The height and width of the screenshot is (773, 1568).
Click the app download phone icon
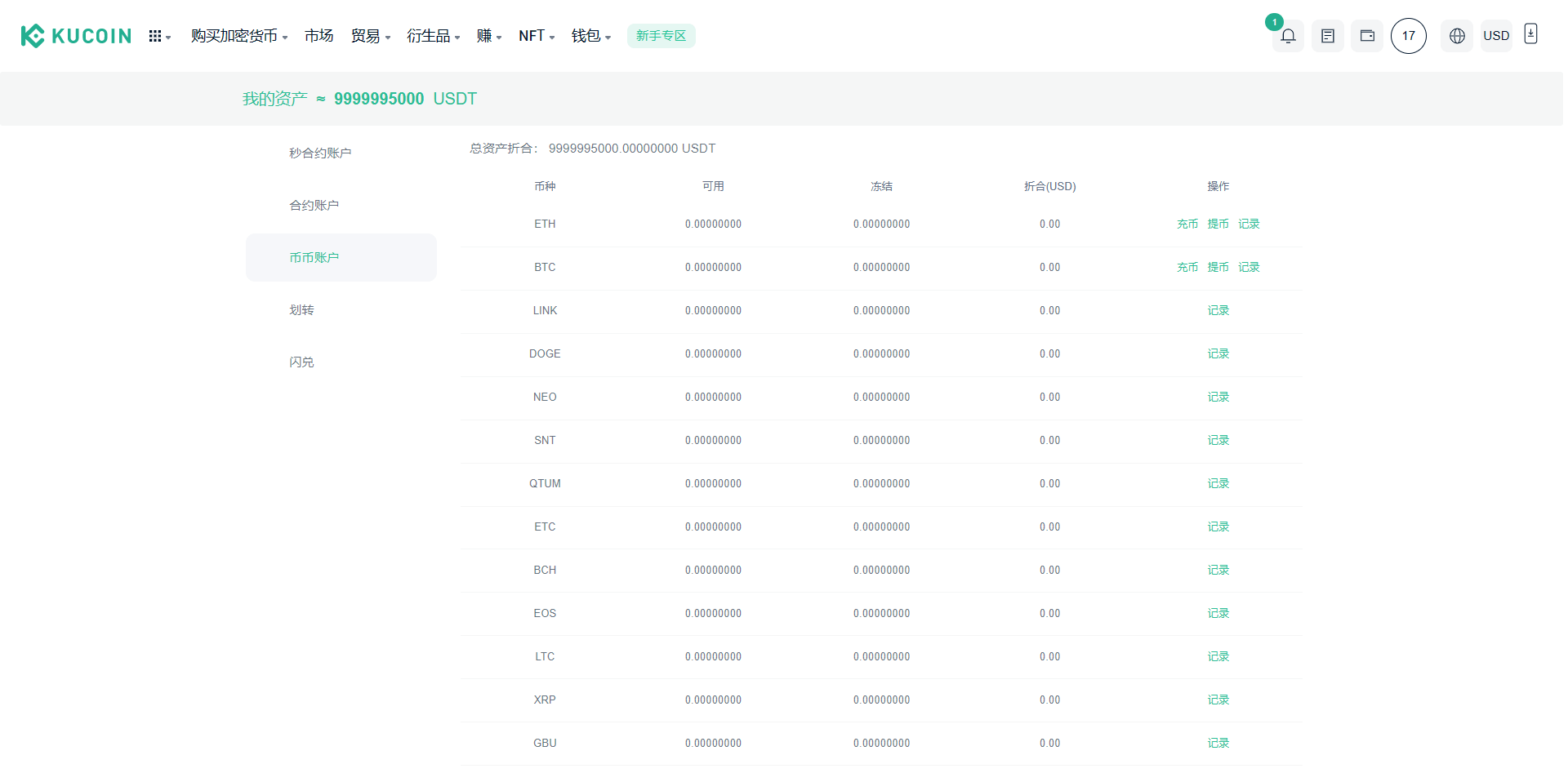coord(1531,34)
